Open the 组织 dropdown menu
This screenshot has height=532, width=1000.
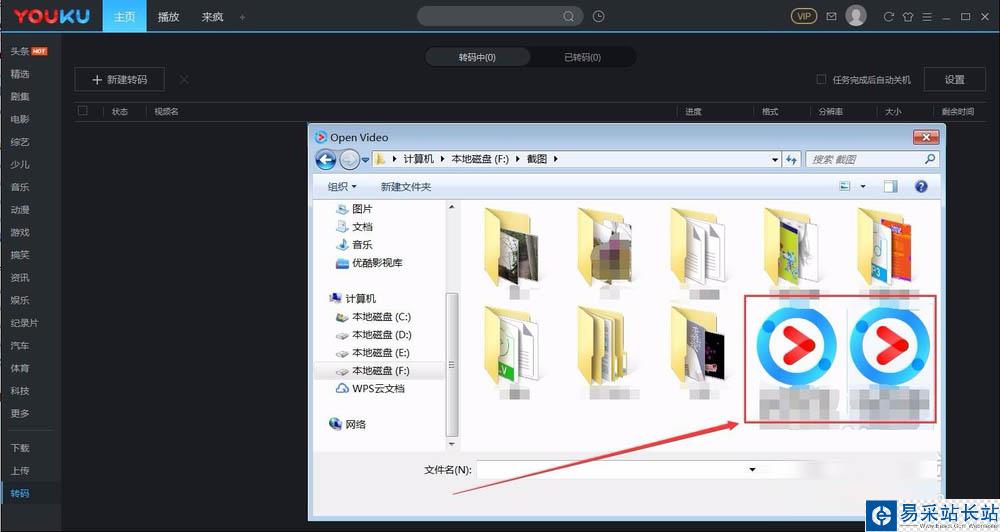(x=342, y=187)
